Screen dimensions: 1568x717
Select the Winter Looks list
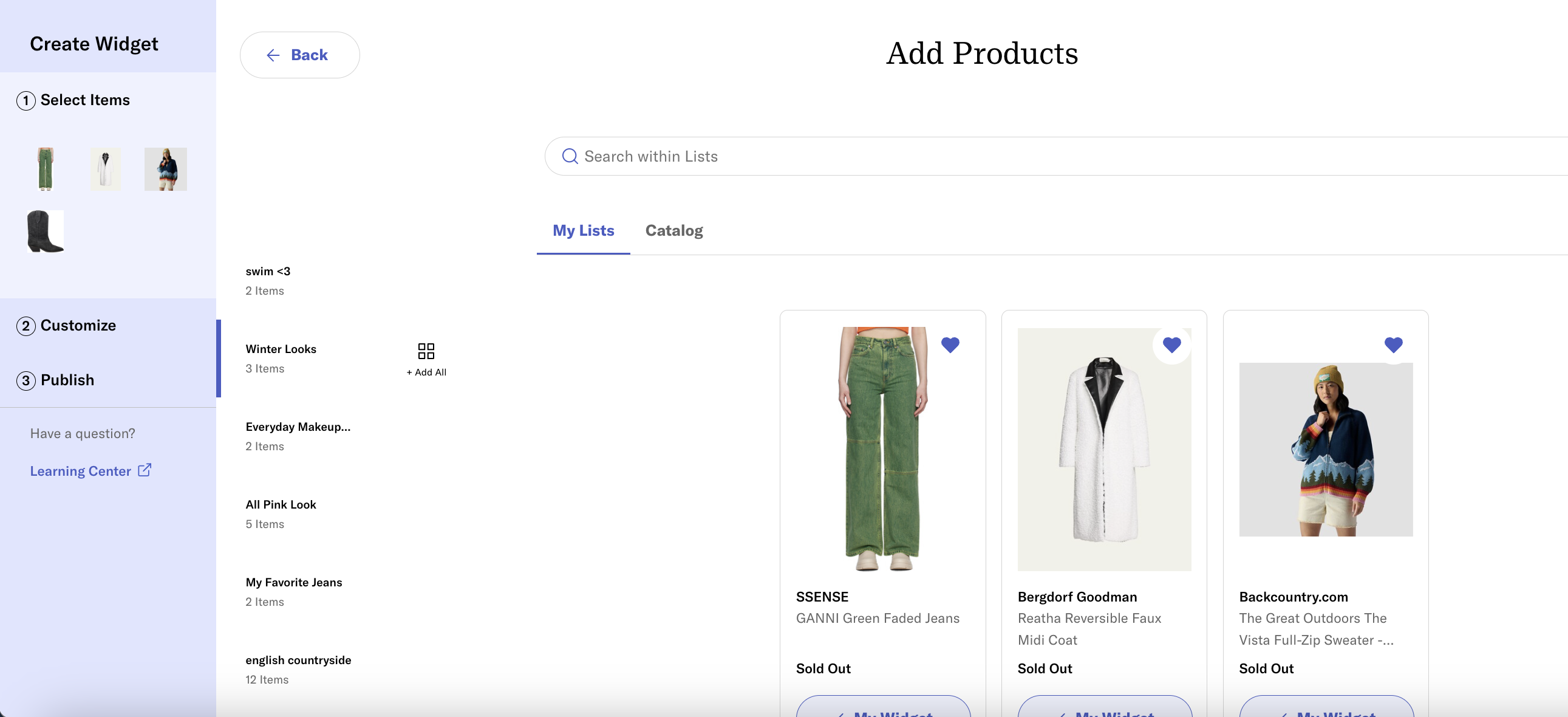tap(281, 358)
